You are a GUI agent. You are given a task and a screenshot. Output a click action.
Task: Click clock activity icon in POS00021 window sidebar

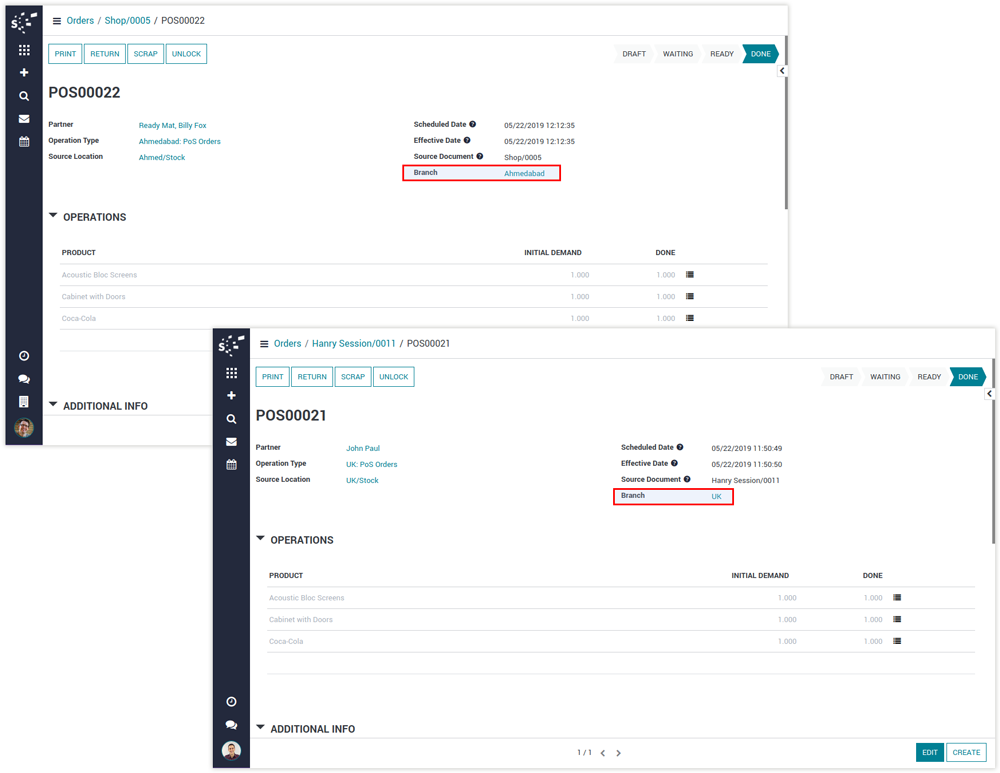[x=231, y=702]
